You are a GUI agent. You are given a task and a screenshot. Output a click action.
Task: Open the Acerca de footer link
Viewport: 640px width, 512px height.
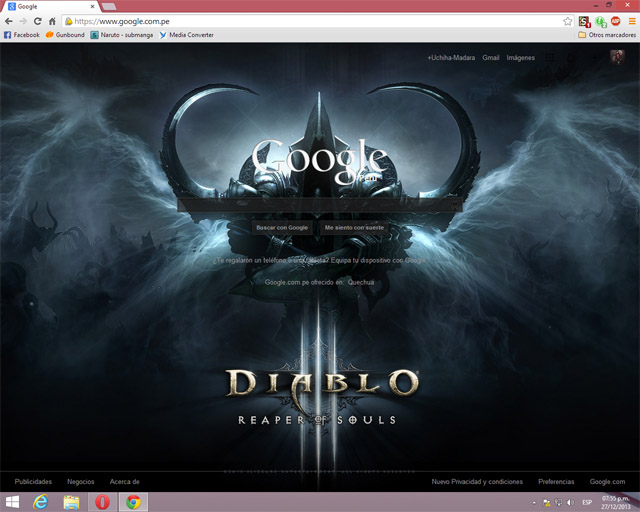tap(124, 482)
